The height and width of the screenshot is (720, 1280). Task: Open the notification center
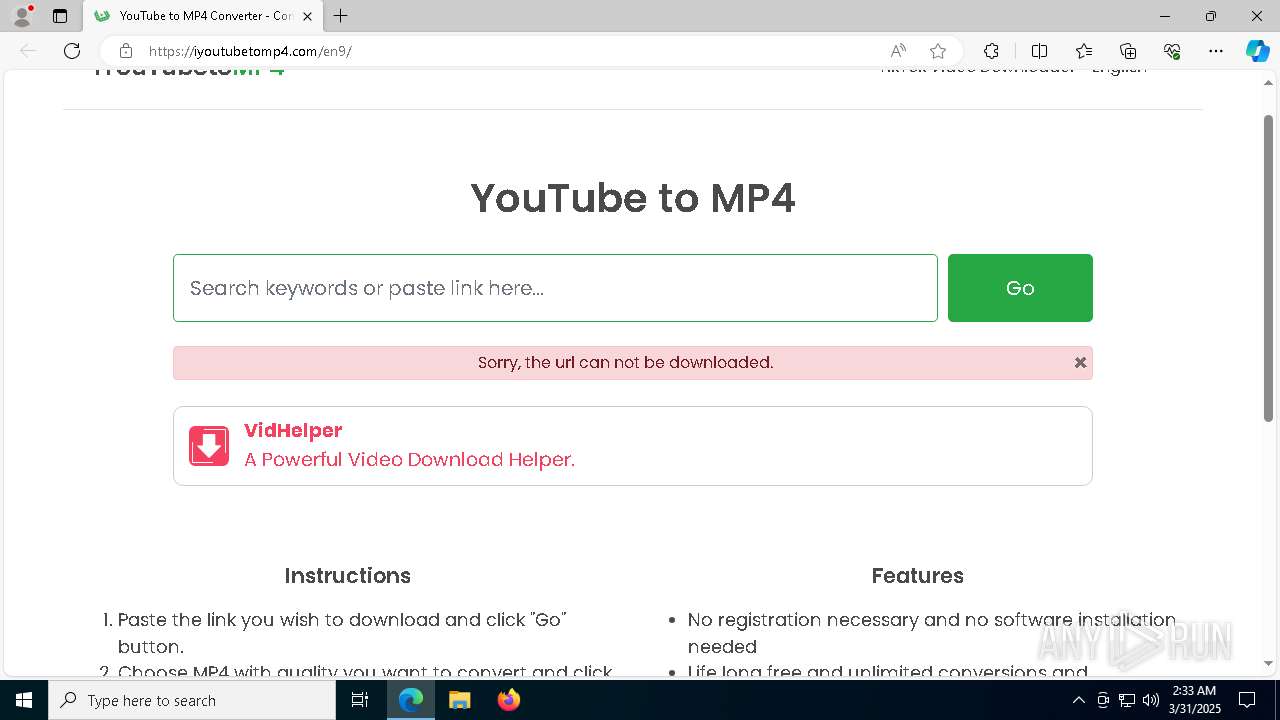pyautogui.click(x=1248, y=700)
